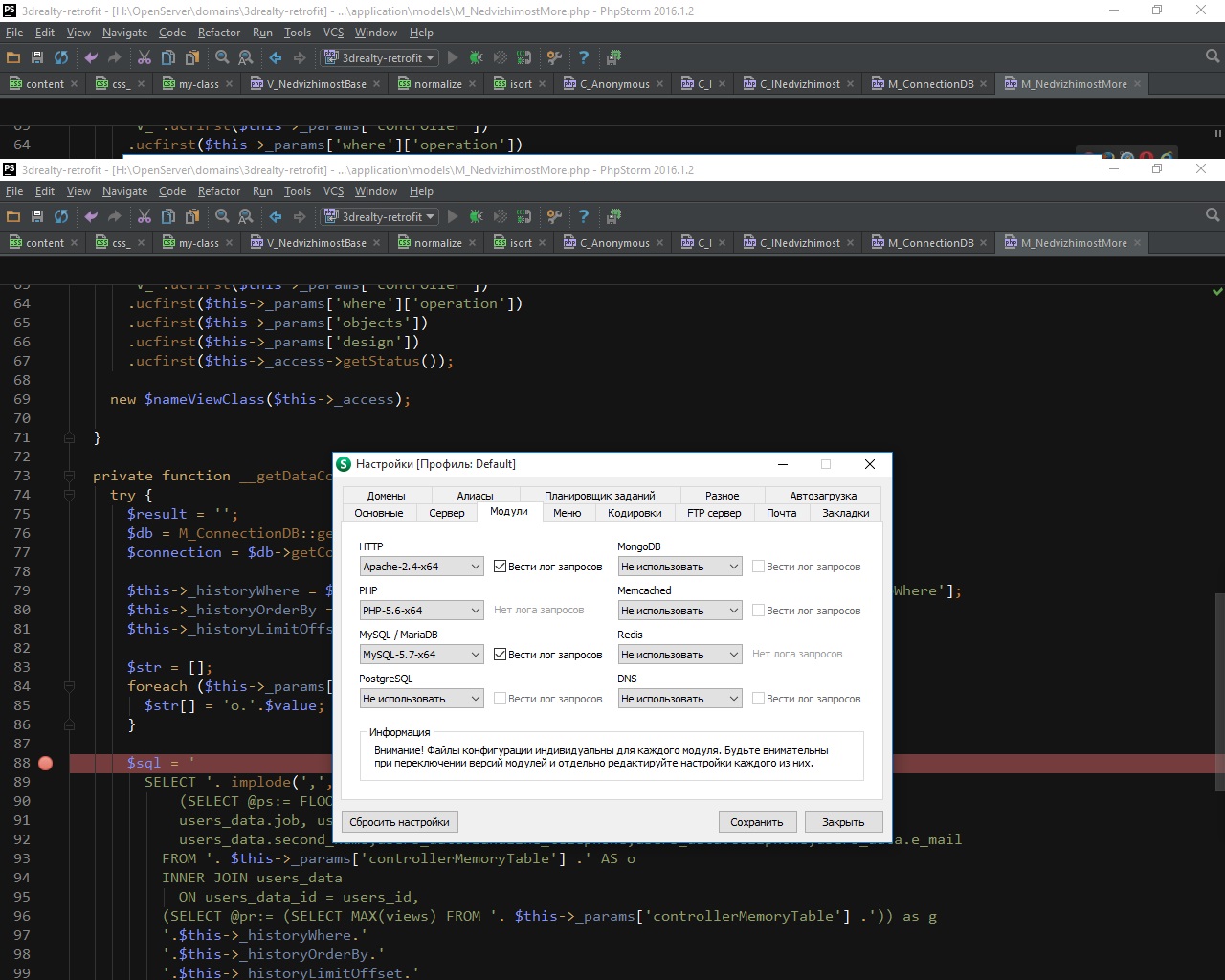Uncheck the HTTP request log checkbox
This screenshot has height=980, width=1225.
(x=500, y=567)
